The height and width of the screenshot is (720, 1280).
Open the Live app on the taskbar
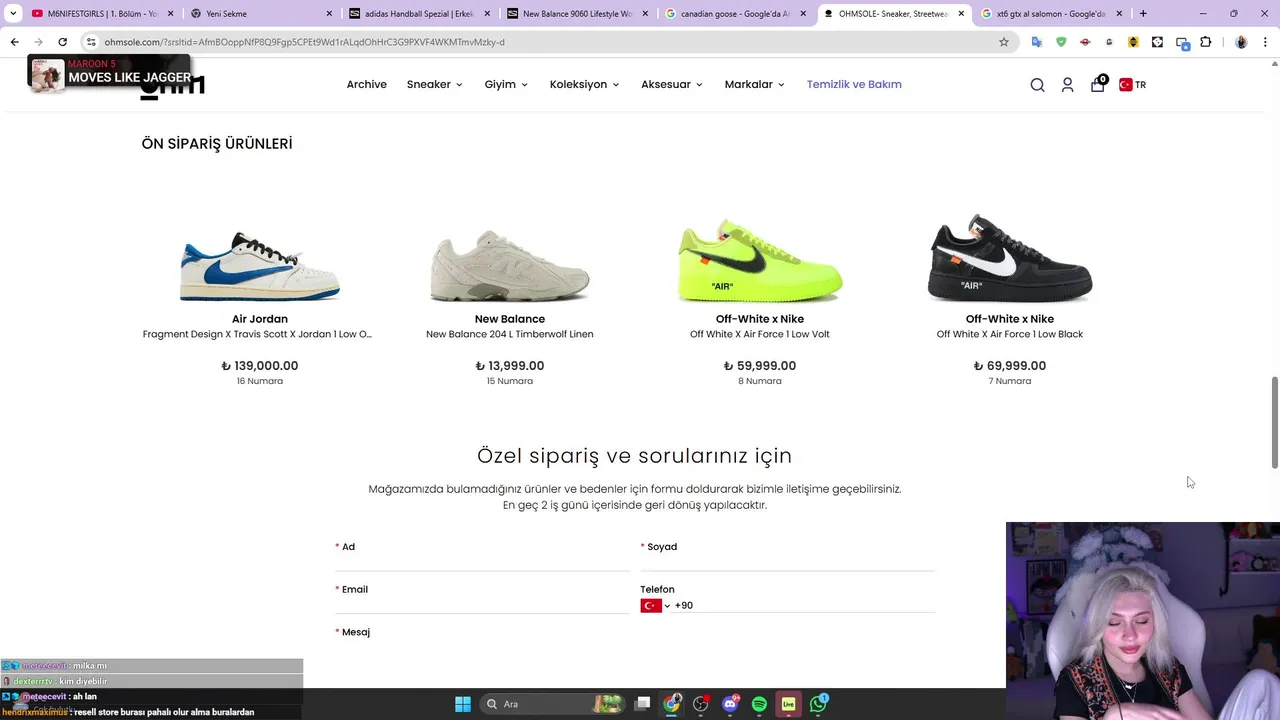(x=789, y=704)
